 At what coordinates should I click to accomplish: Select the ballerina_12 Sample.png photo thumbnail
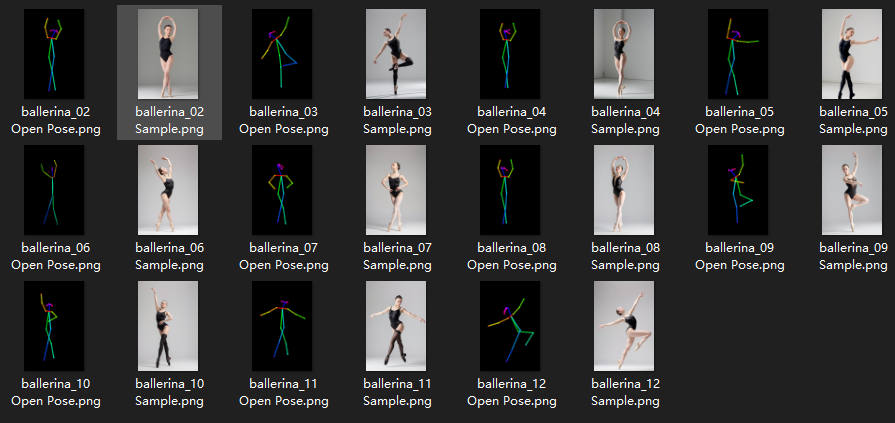click(x=624, y=326)
